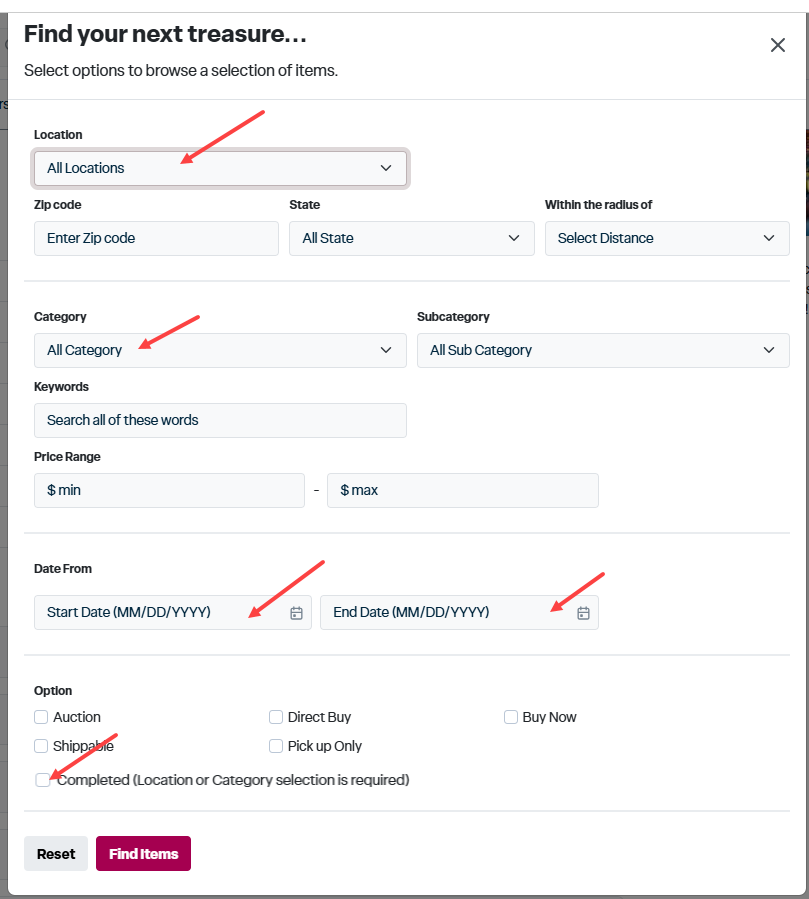Tick the Buy Now checkbox
This screenshot has height=899, width=809.
(x=511, y=717)
